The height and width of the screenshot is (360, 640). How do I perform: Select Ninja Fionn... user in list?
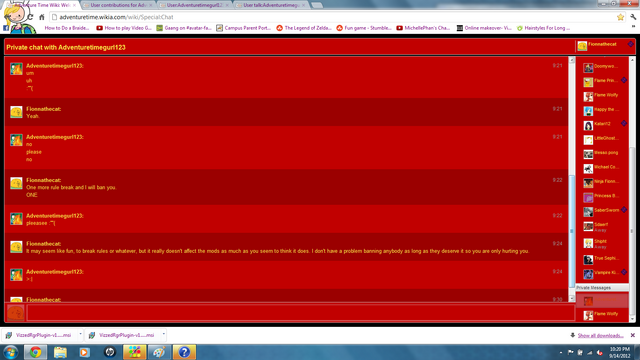tap(601, 183)
